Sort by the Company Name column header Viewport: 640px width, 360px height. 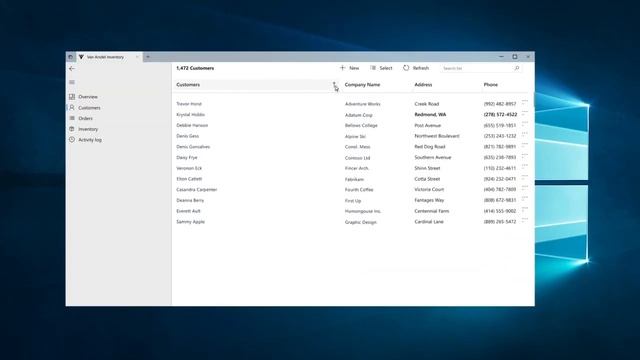(x=362, y=84)
